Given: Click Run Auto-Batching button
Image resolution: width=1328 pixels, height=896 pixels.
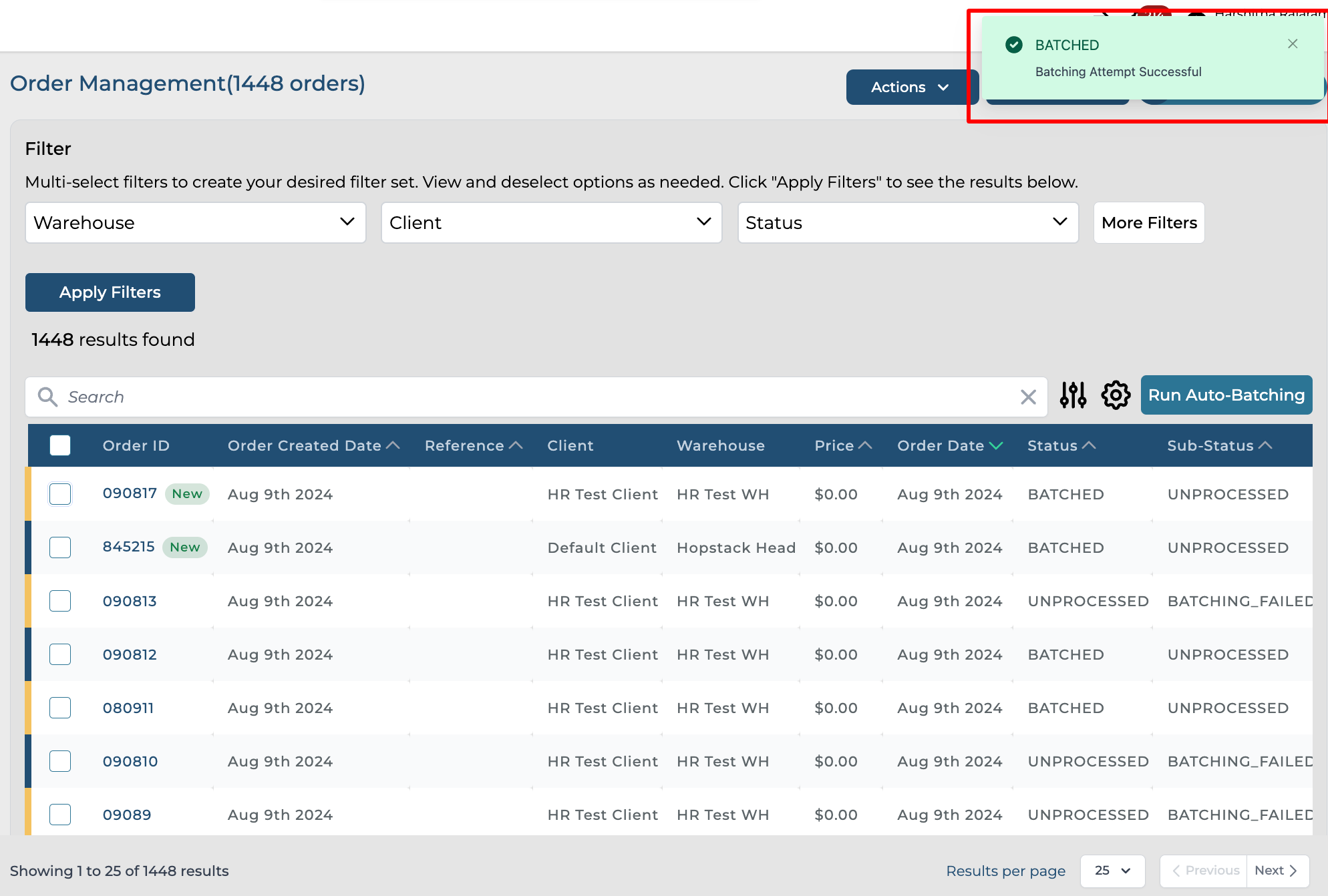Looking at the screenshot, I should 1226,395.
